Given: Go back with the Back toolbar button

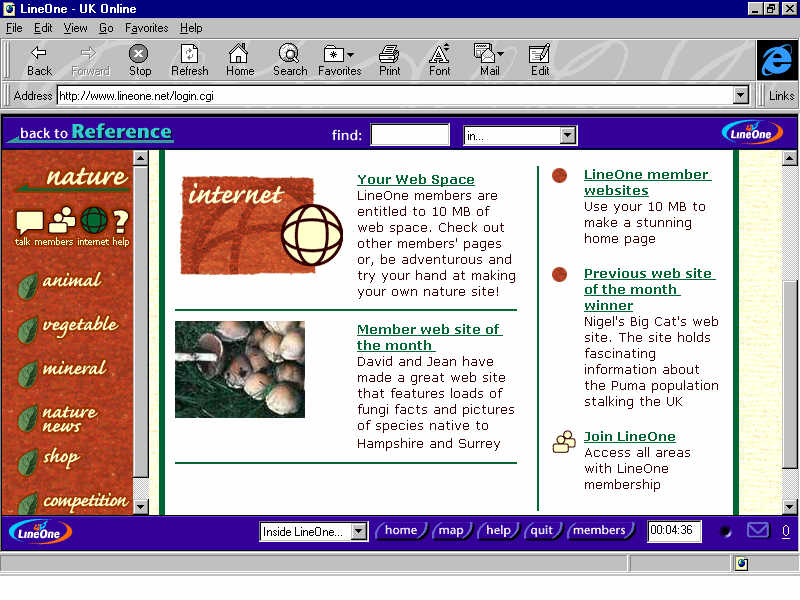Looking at the screenshot, I should tap(39, 61).
